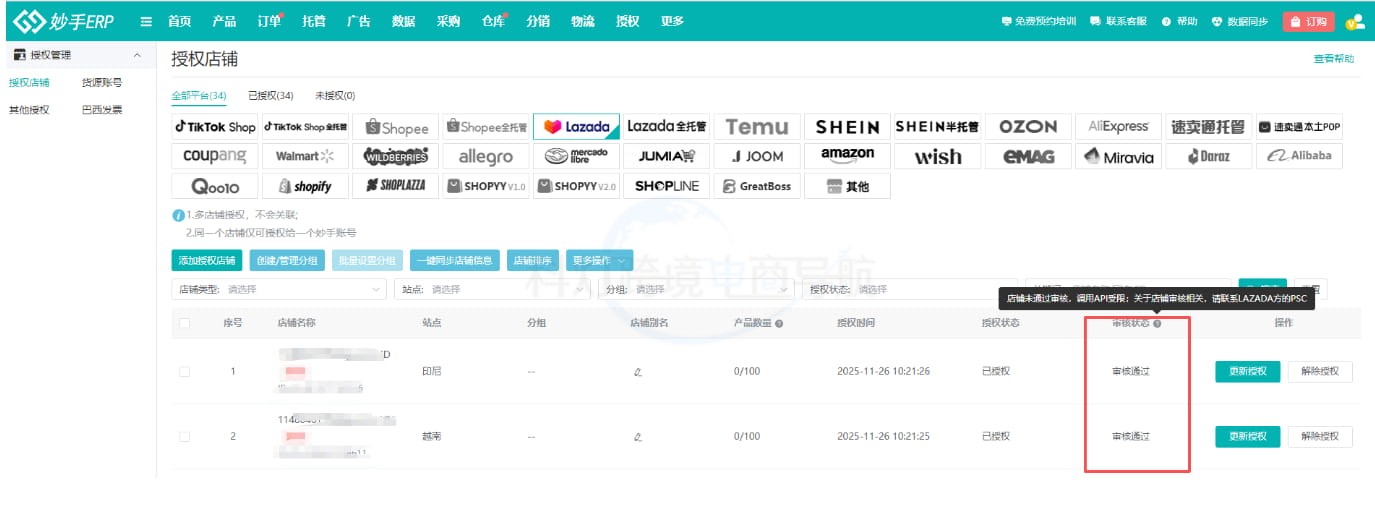Select the AliExpress platform logo
1375x529 pixels.
[1119, 127]
